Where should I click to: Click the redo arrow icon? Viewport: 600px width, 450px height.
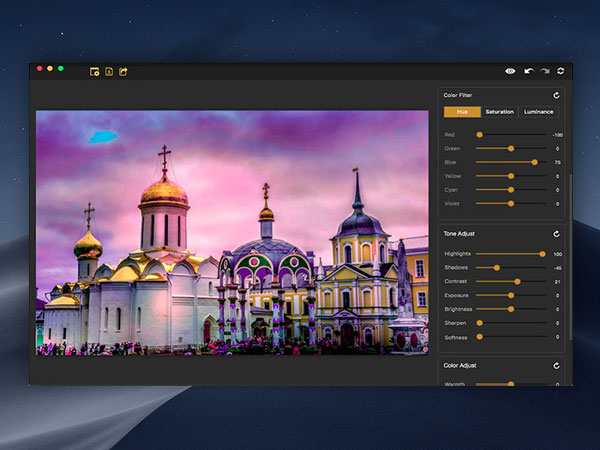point(545,71)
